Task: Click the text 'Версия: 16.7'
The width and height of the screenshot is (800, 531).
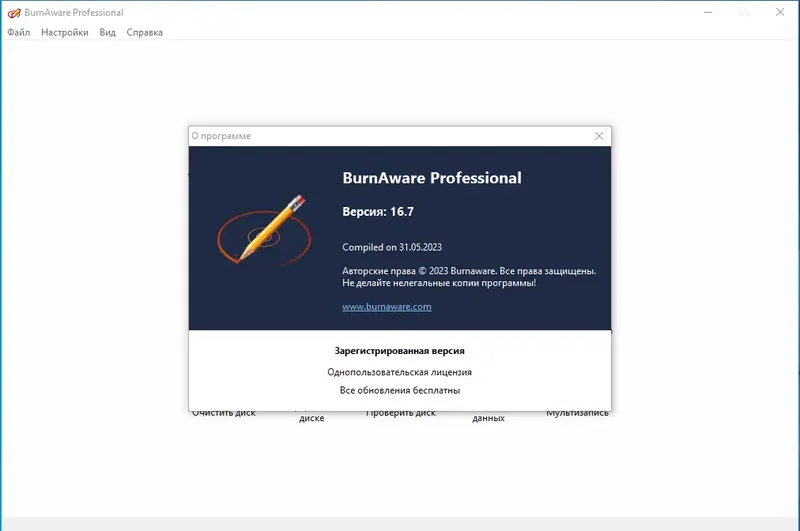Action: (x=378, y=212)
